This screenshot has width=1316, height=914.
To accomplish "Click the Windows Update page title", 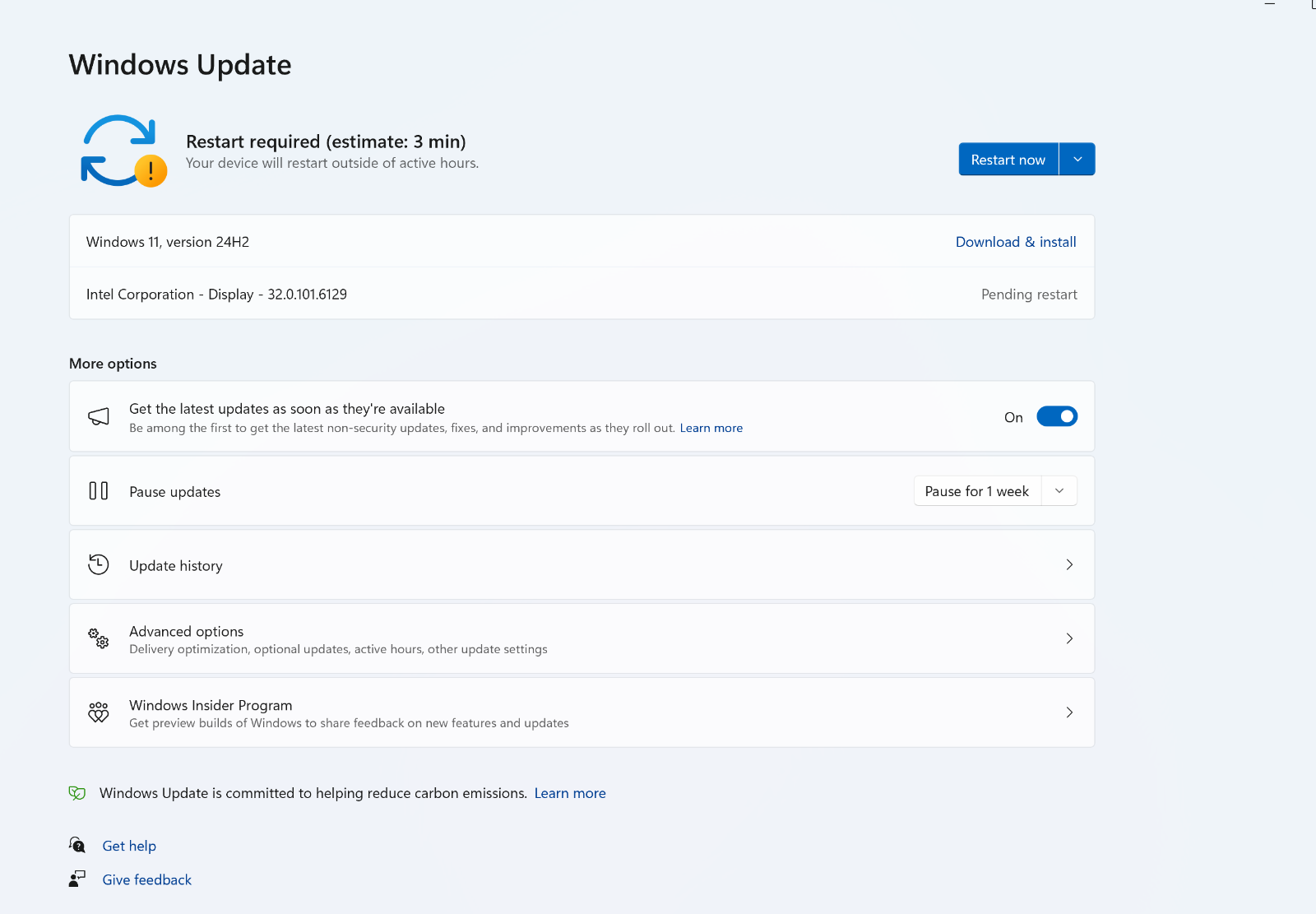I will click(180, 65).
